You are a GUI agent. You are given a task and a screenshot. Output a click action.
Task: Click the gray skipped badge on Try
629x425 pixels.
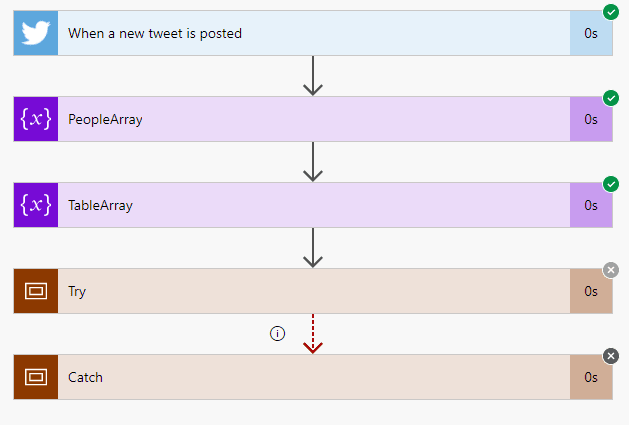coord(611,270)
